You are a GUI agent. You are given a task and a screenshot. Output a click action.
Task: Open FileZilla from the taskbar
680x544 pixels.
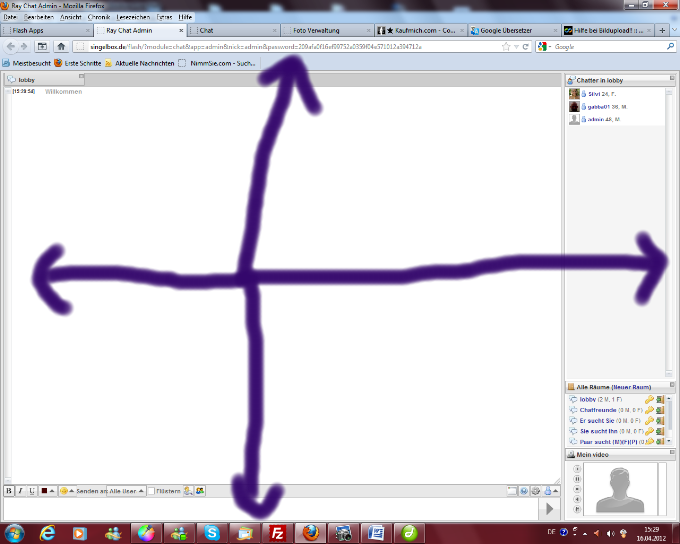(278, 533)
